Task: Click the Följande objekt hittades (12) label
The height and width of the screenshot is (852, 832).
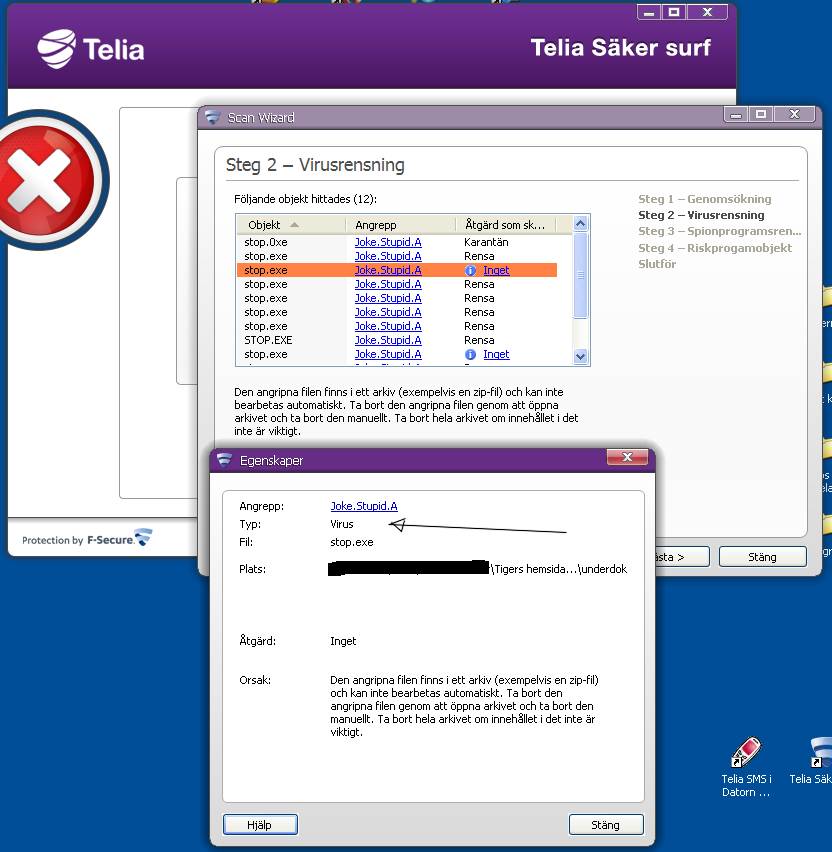Action: [305, 199]
